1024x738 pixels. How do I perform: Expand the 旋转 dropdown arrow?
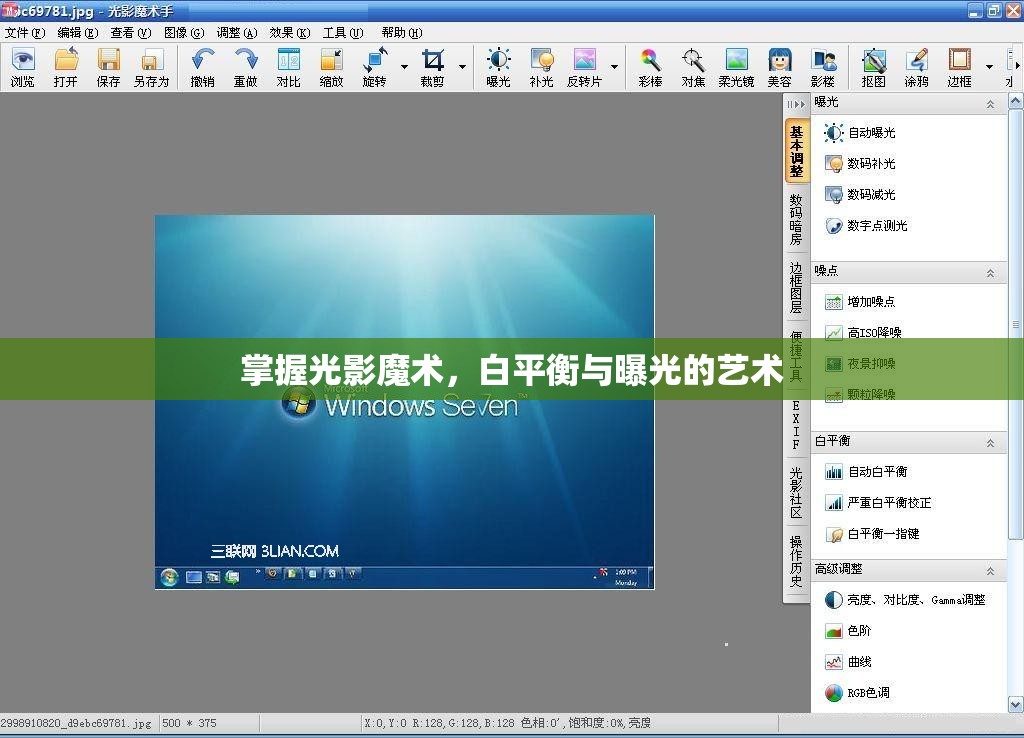point(404,67)
